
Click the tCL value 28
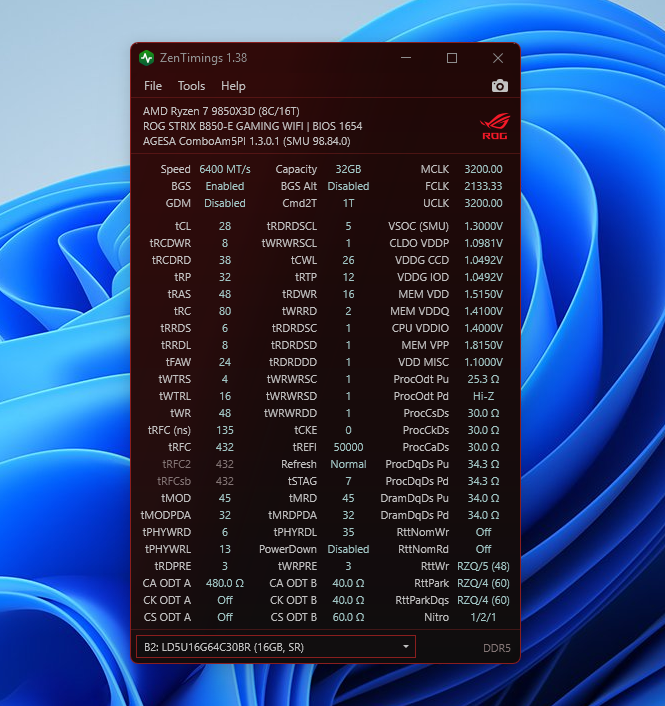(225, 226)
